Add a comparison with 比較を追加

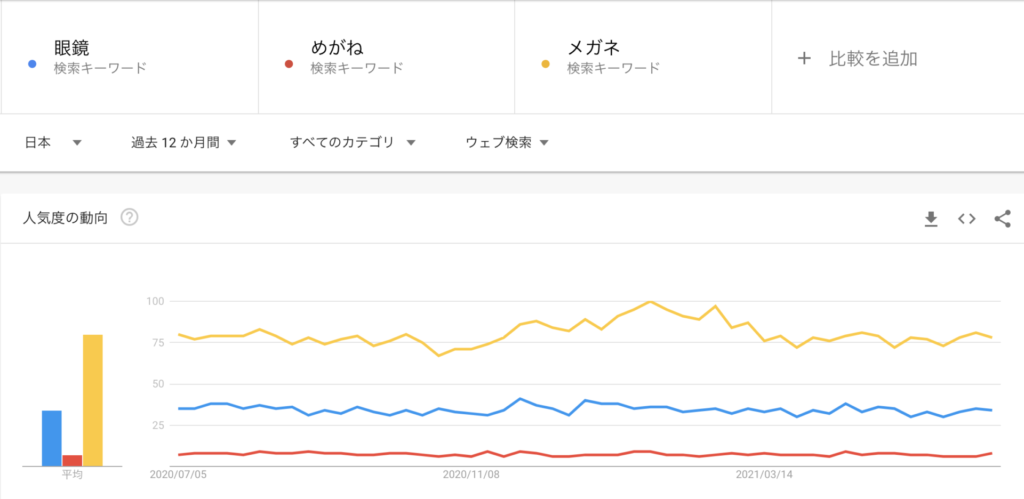873,59
